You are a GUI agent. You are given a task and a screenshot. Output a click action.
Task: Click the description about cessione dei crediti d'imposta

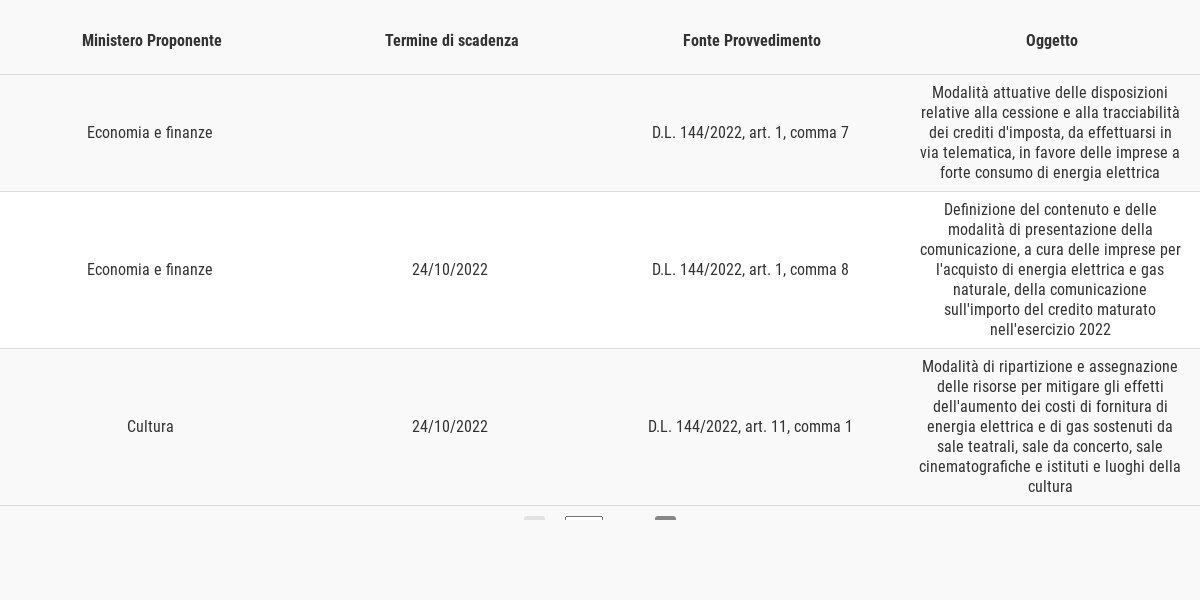(x=1050, y=133)
